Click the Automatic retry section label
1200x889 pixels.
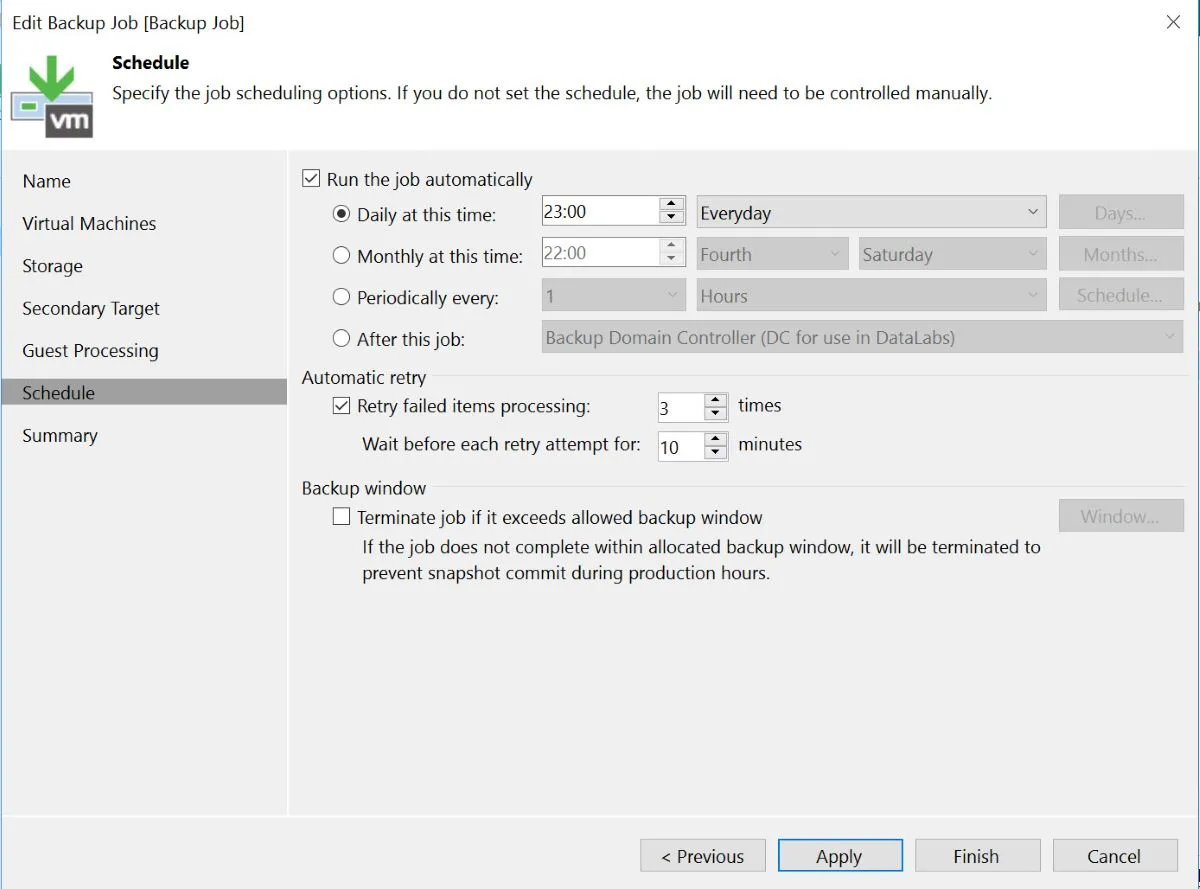pos(364,378)
